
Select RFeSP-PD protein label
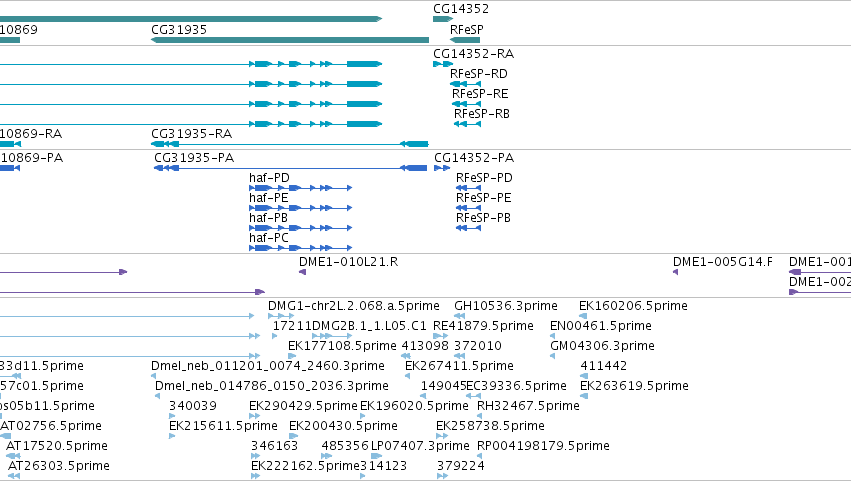tap(484, 178)
